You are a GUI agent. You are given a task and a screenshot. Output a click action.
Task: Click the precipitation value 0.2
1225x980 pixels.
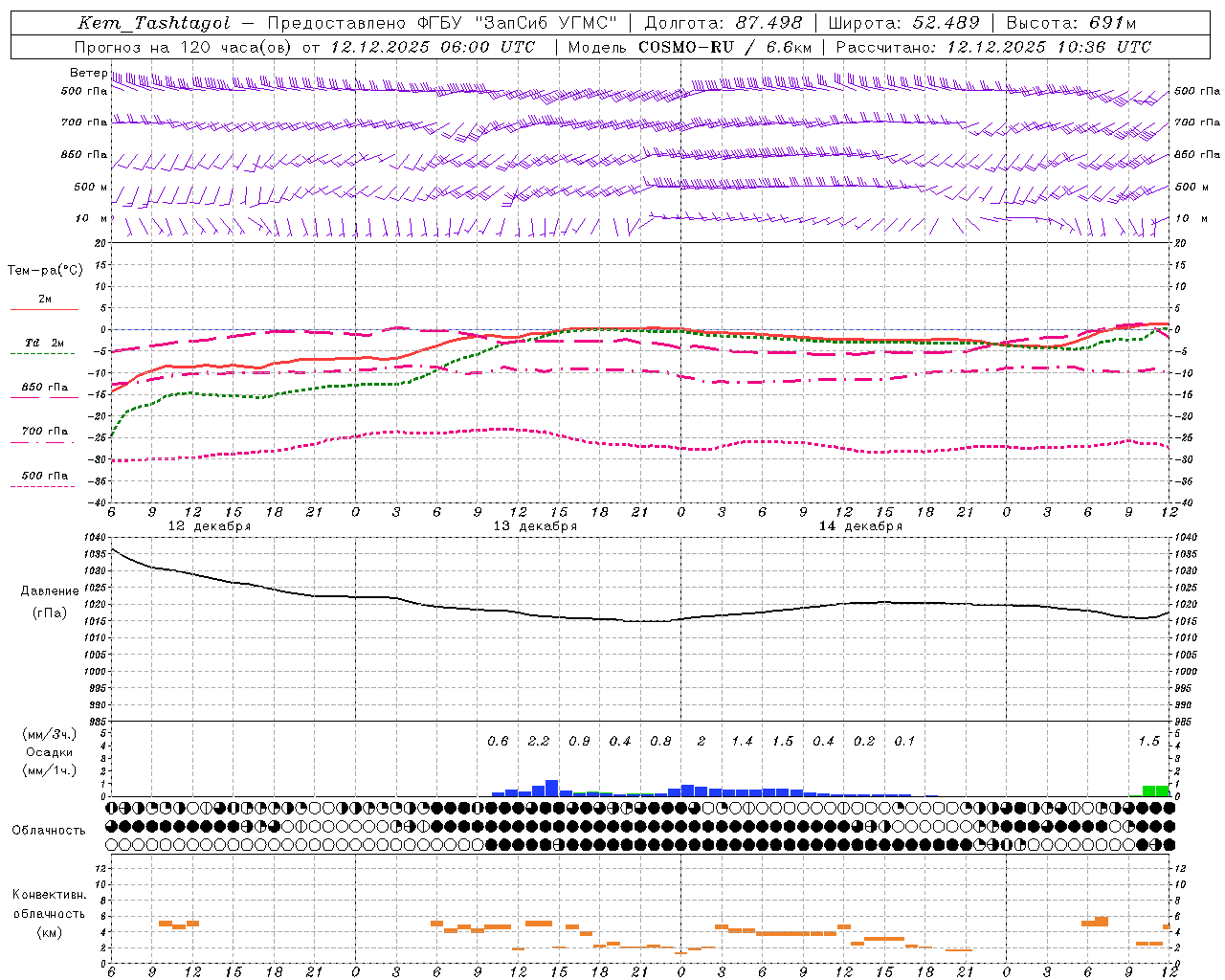864,741
